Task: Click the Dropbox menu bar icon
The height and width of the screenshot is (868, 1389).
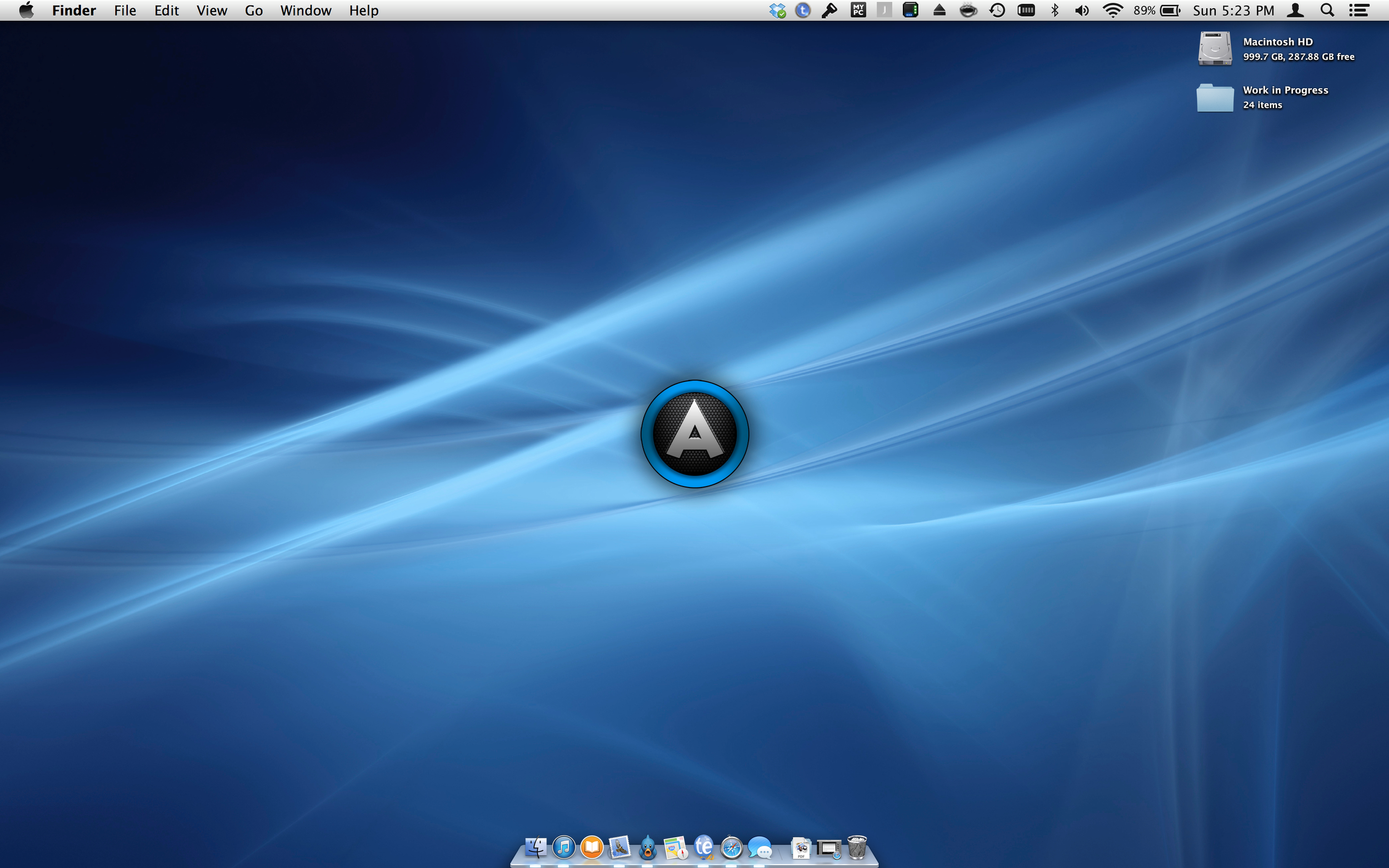Action: 777,11
